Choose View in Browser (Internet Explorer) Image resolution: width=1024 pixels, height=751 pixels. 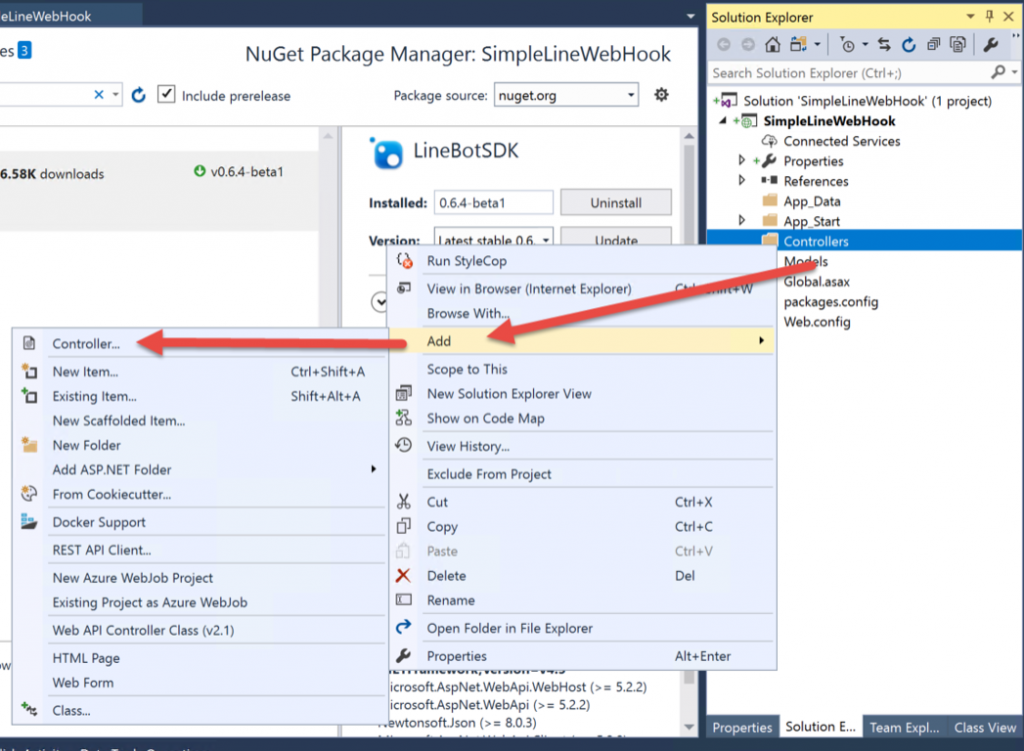[529, 289]
